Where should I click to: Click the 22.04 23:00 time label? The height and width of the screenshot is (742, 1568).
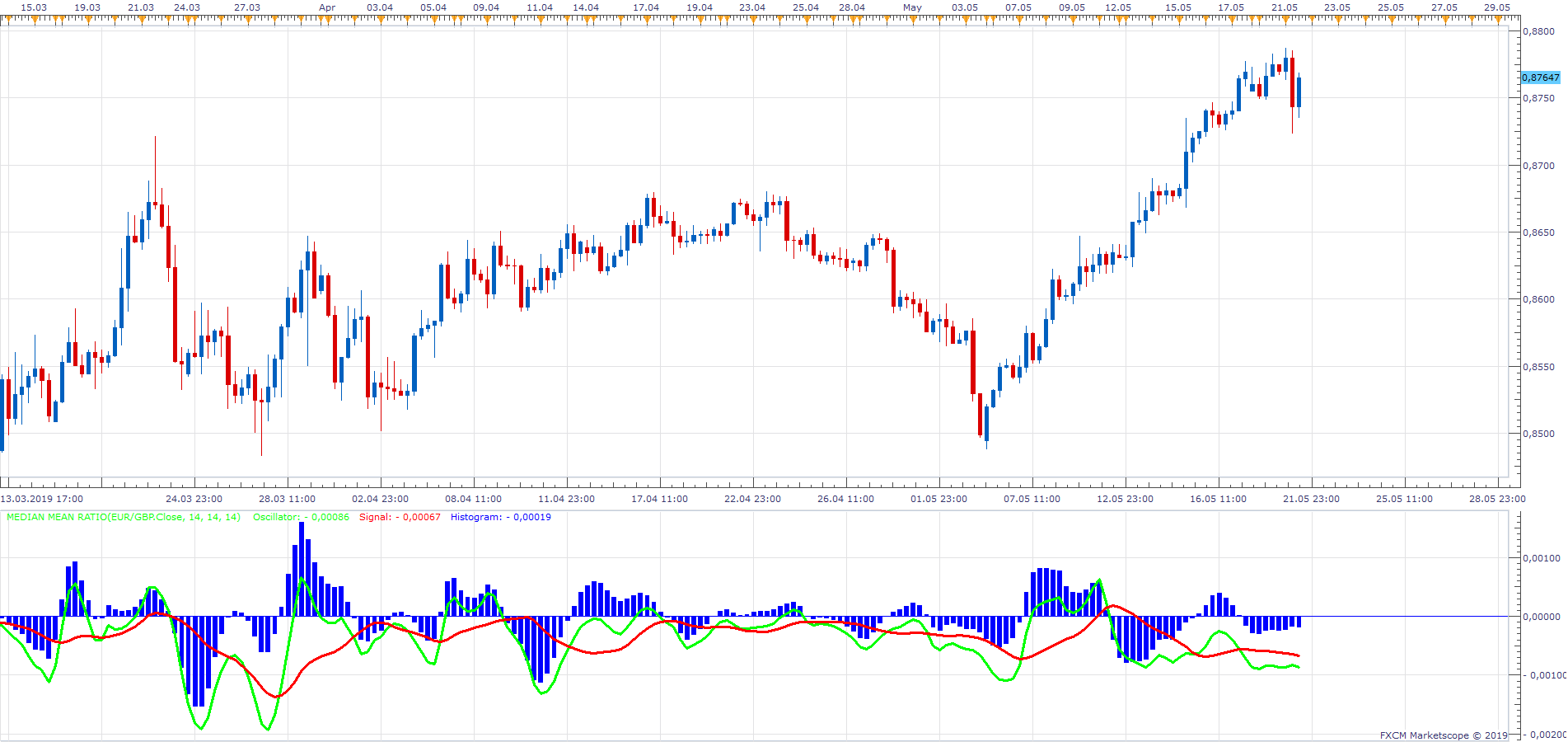753,499
